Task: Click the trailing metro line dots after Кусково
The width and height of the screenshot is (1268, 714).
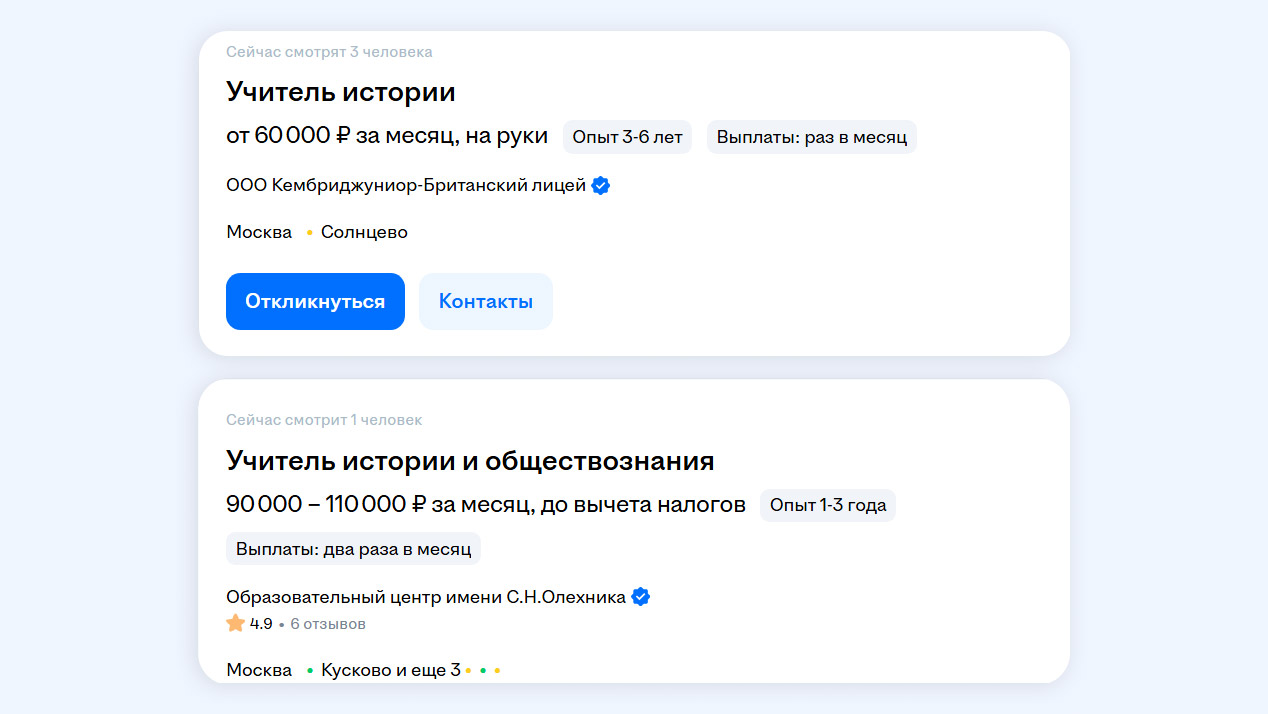Action: coord(483,670)
